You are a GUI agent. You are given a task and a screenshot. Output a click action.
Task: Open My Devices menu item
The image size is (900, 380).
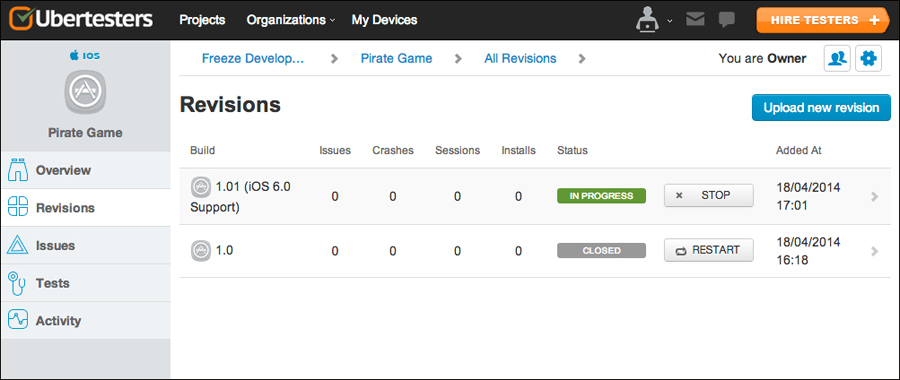click(x=384, y=20)
